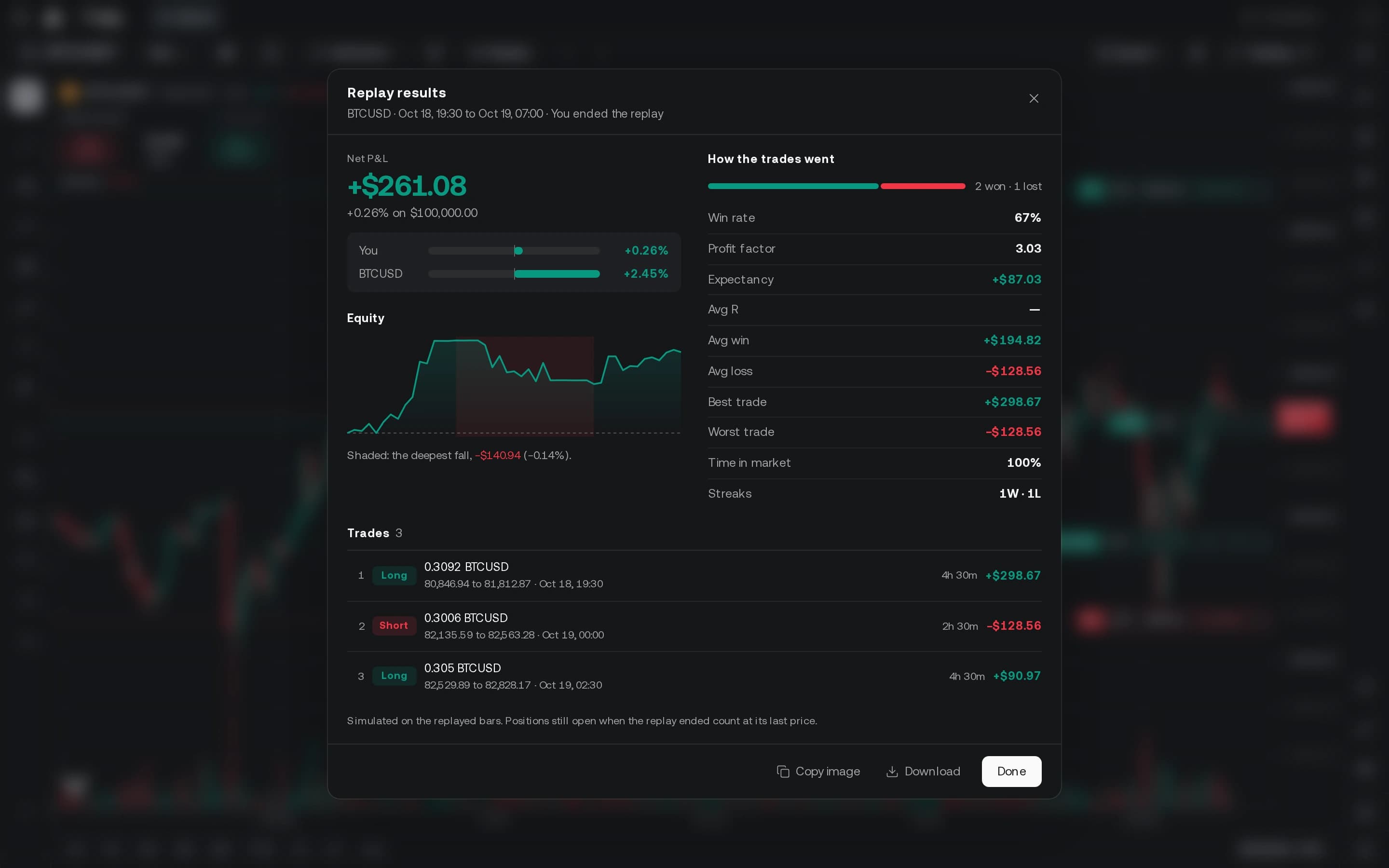The height and width of the screenshot is (868, 1389).
Task: Click the Worst trade value row
Action: click(874, 432)
